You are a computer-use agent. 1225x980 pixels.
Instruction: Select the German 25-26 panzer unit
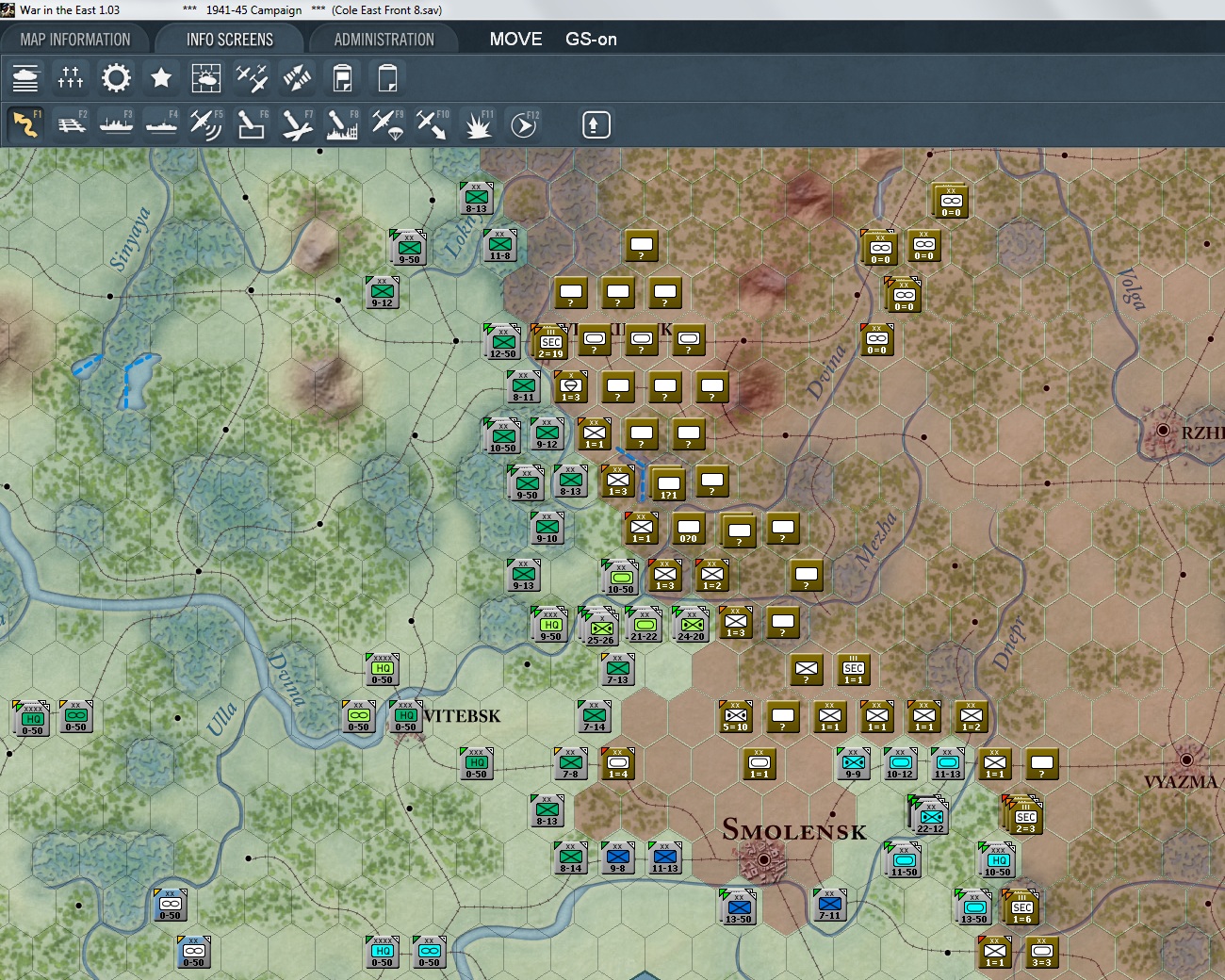click(600, 627)
